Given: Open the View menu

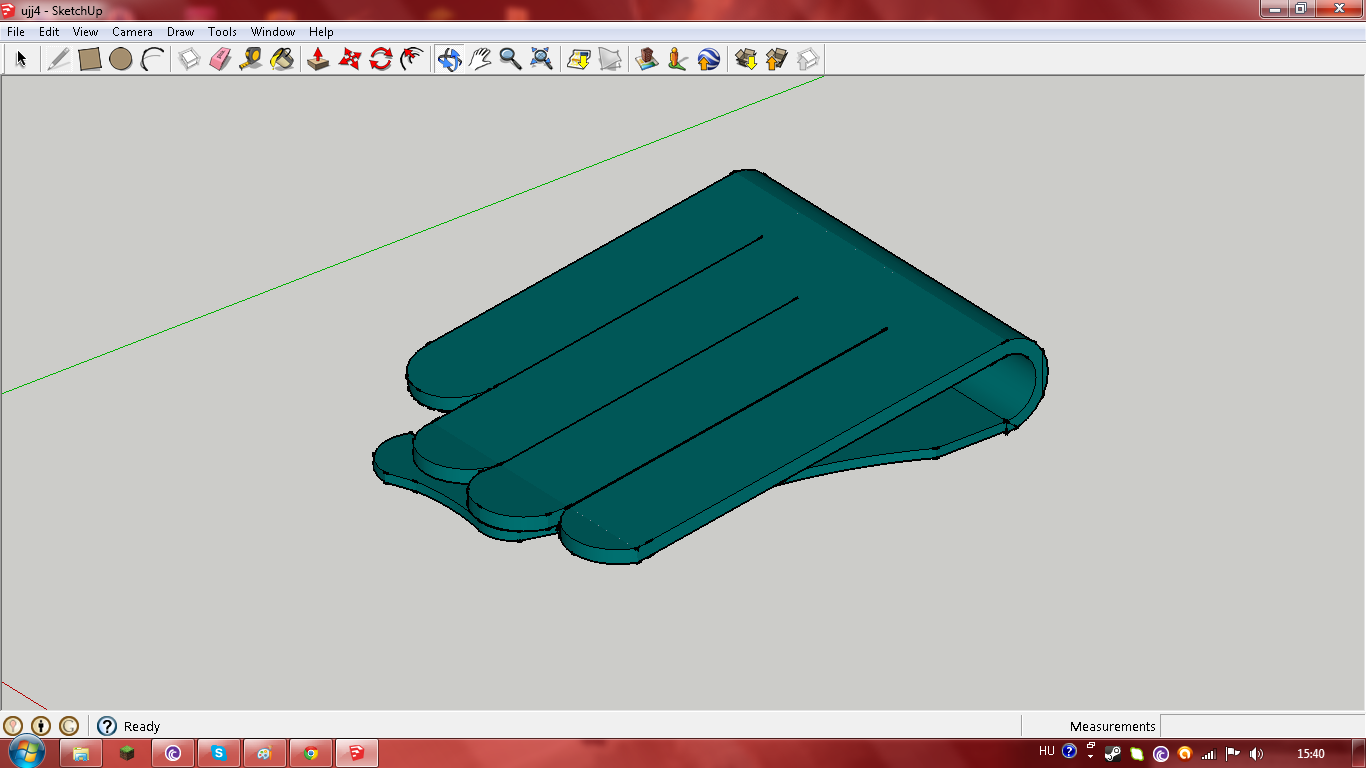Looking at the screenshot, I should click(x=85, y=32).
